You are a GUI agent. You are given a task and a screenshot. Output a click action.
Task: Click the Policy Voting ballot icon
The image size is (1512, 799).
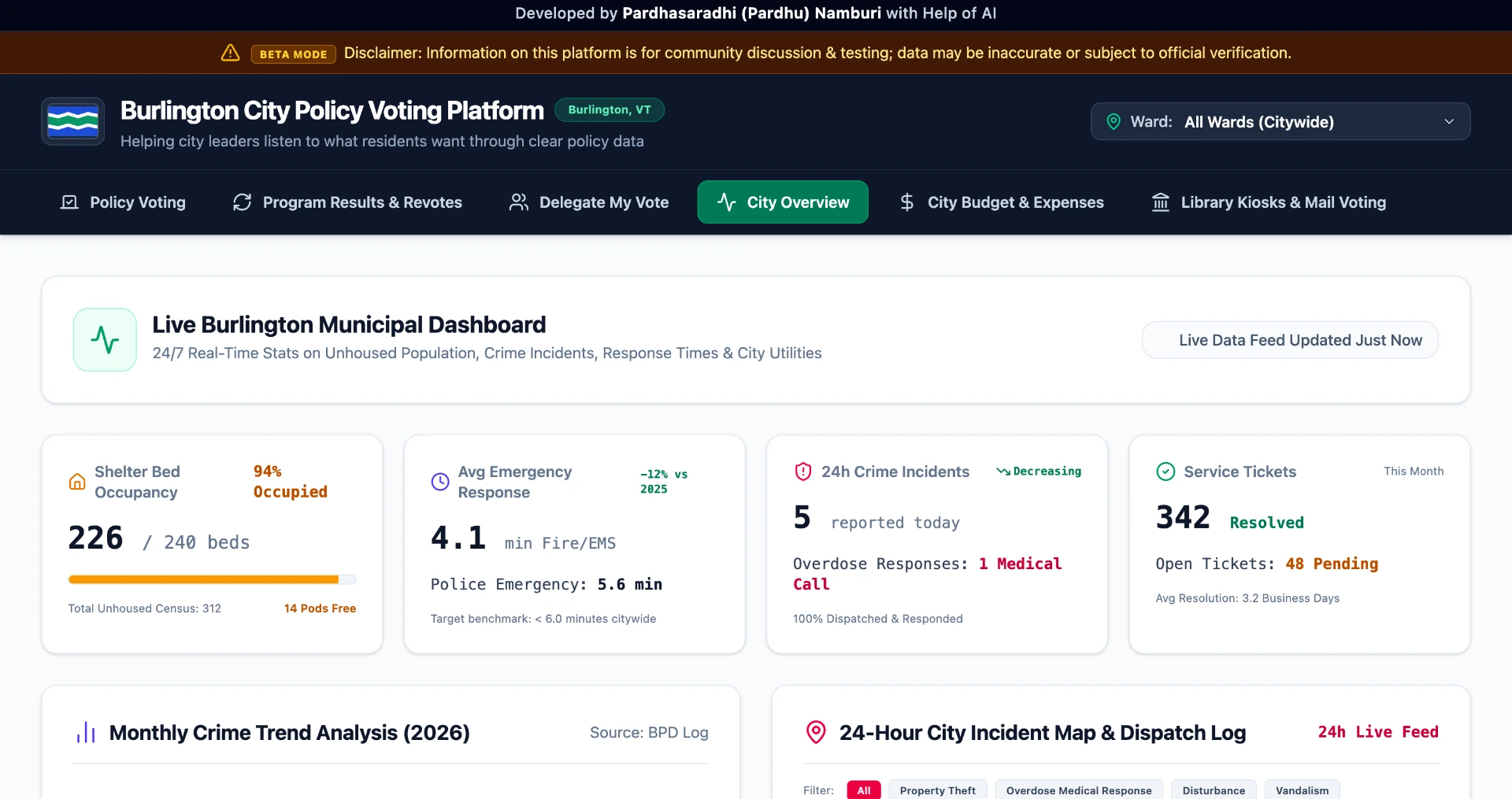[x=69, y=202]
